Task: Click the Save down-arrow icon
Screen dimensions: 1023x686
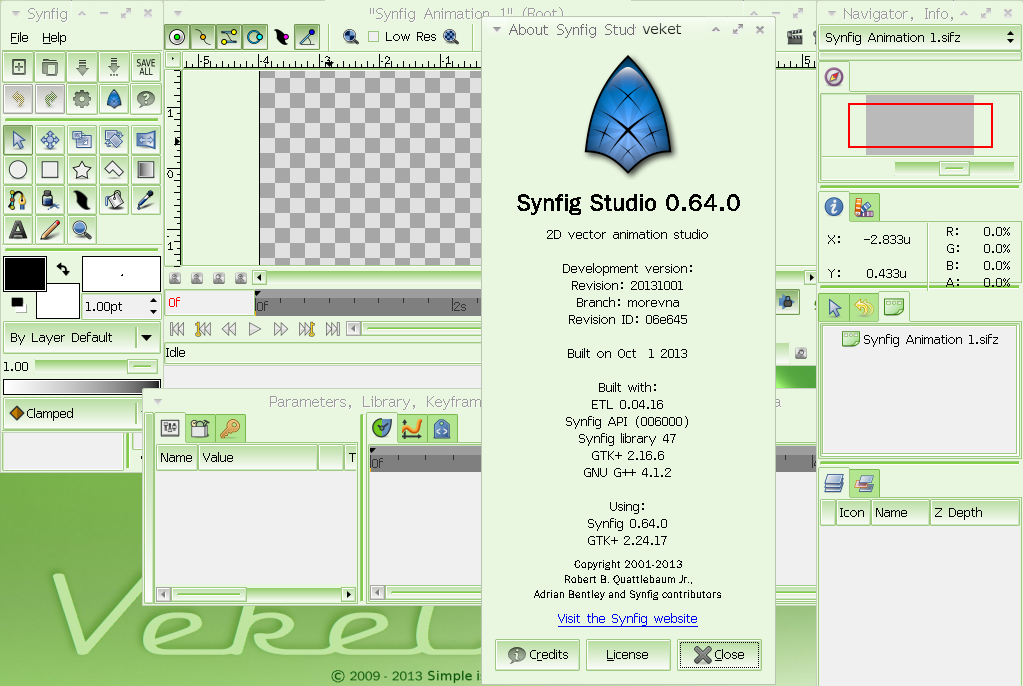Action: tap(82, 67)
